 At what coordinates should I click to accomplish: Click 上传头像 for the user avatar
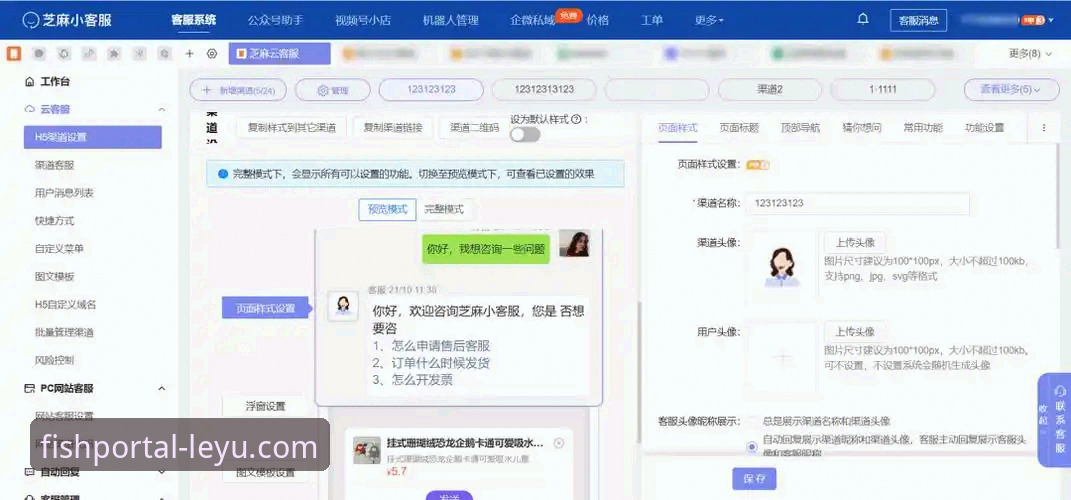coord(855,332)
